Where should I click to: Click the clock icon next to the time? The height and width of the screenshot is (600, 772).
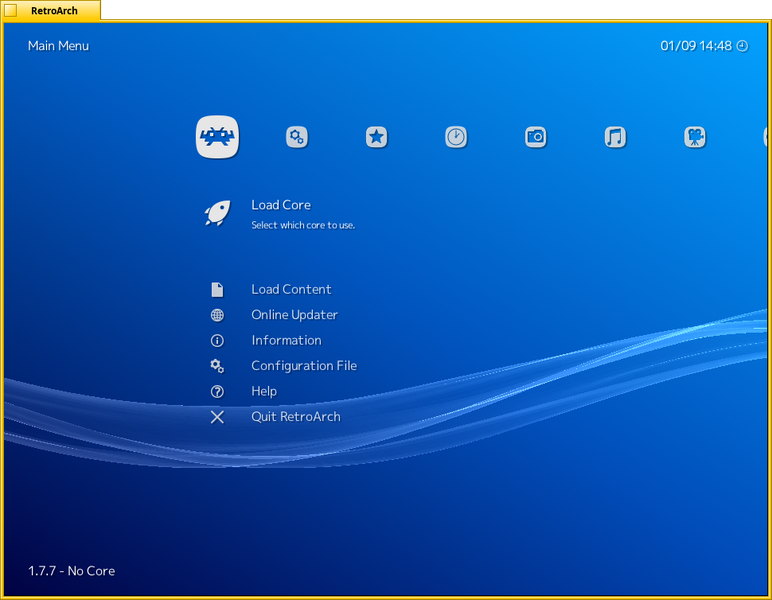click(742, 46)
